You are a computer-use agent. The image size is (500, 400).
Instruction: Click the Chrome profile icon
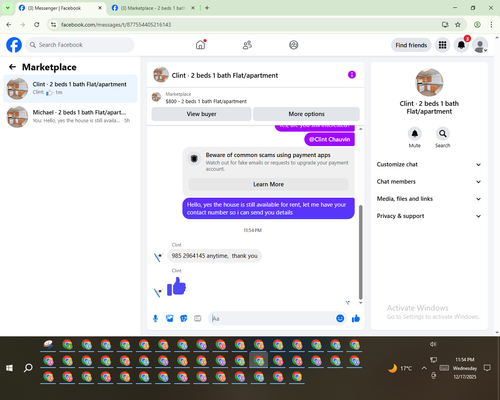click(x=477, y=25)
